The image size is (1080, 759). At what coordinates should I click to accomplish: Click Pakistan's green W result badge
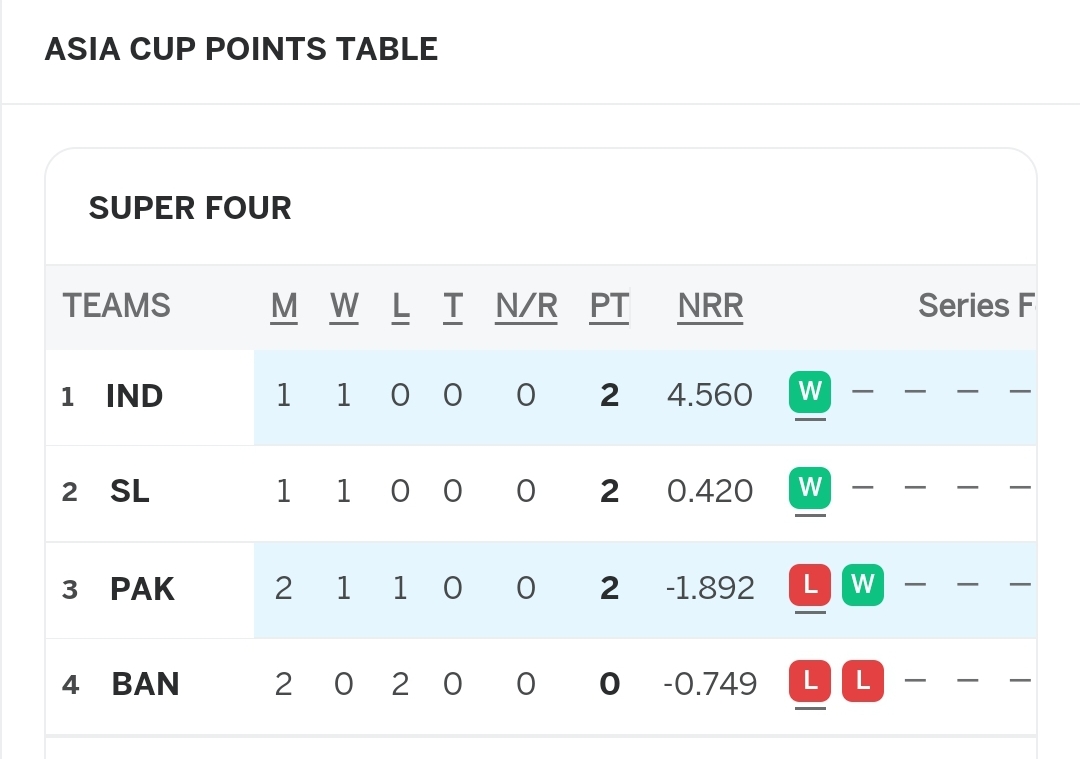862,585
